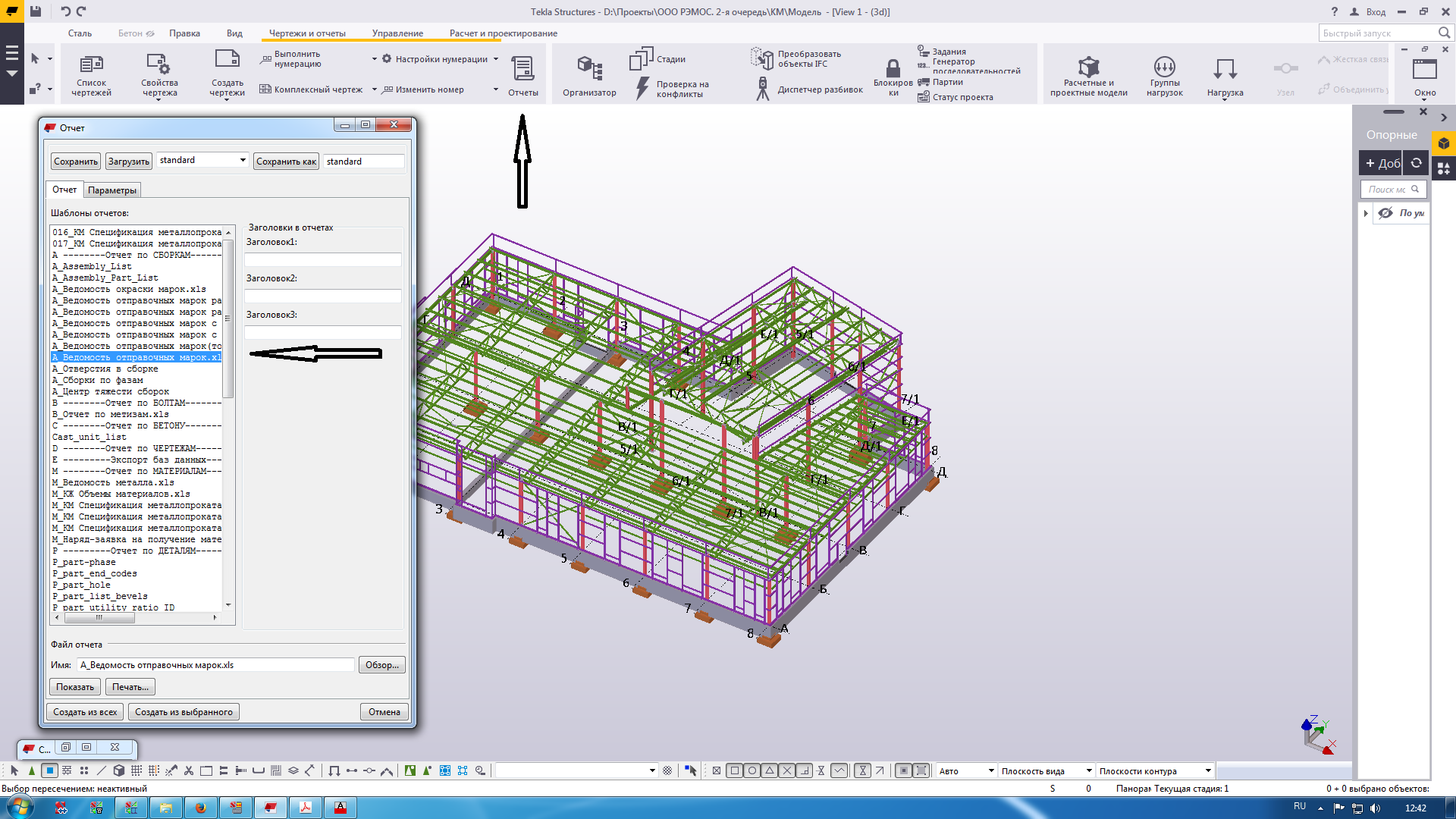
Task: Click Создать из всех button
Action: 85,712
